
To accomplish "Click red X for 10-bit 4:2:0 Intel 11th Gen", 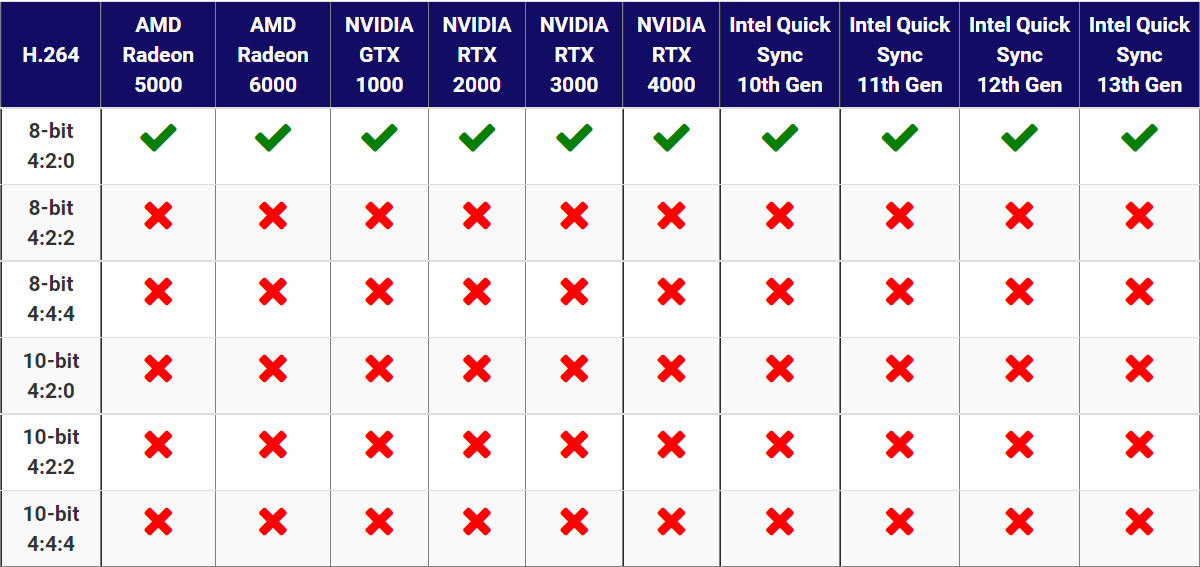I will tap(899, 369).
